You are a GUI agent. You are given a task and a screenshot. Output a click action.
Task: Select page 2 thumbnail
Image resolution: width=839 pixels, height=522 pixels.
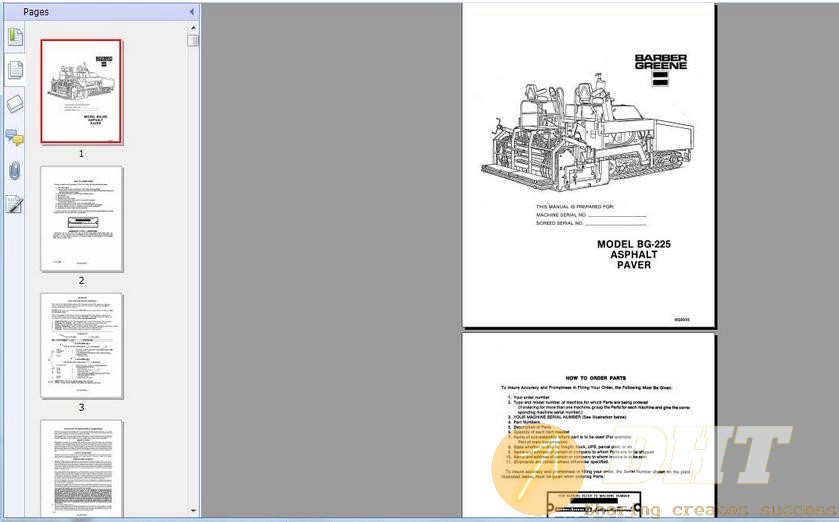pos(81,219)
